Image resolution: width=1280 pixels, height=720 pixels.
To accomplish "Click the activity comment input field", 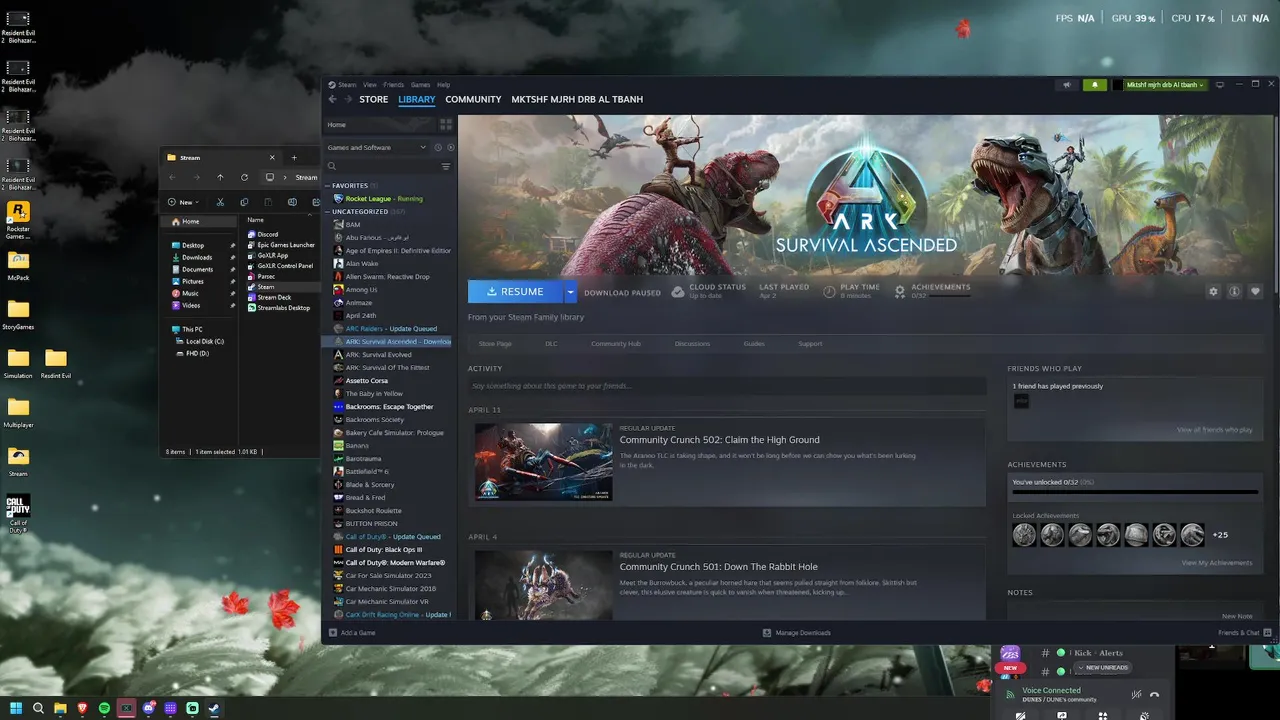I will pyautogui.click(x=727, y=386).
